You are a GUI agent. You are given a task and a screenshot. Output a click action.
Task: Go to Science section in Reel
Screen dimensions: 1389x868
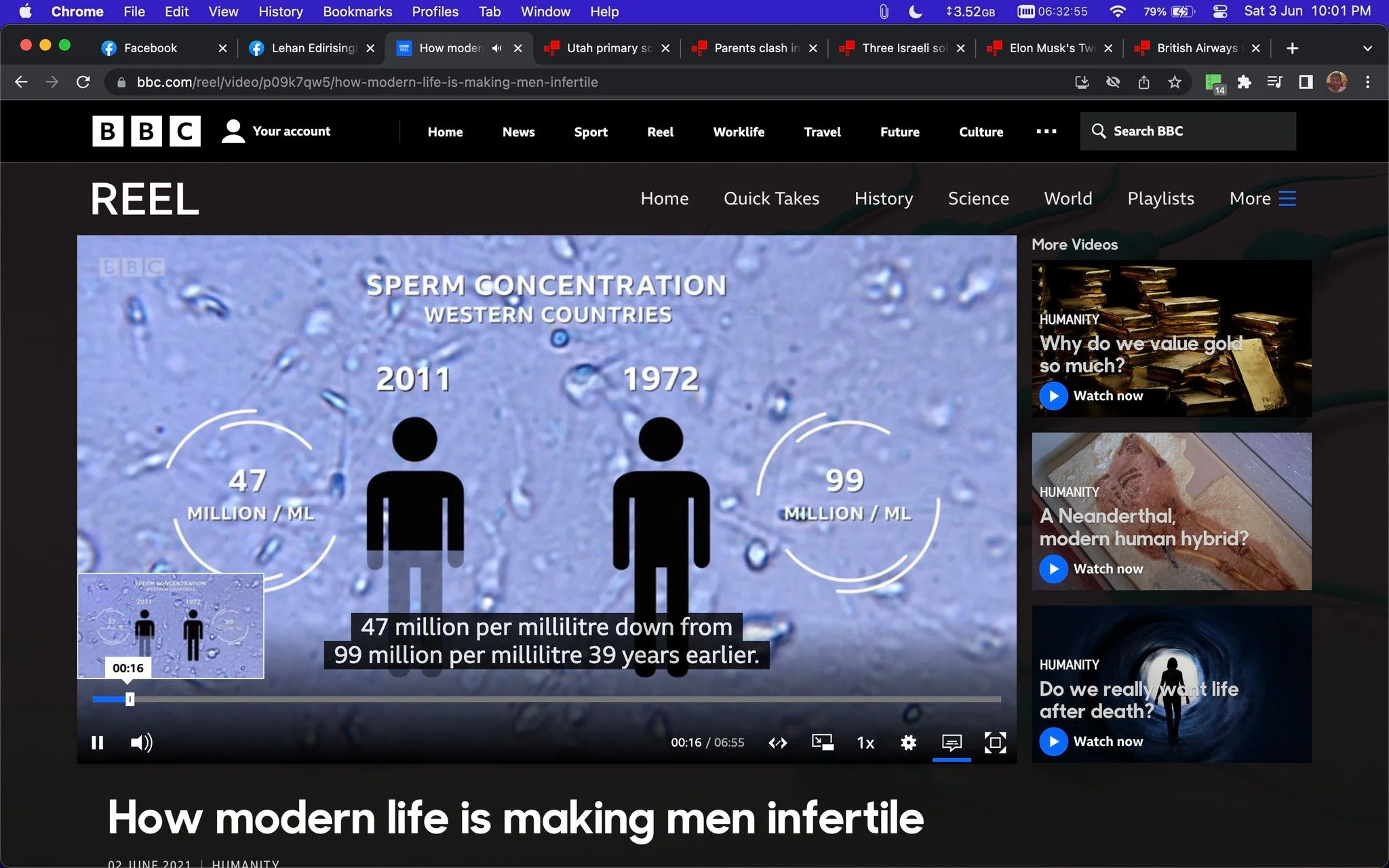pos(978,199)
